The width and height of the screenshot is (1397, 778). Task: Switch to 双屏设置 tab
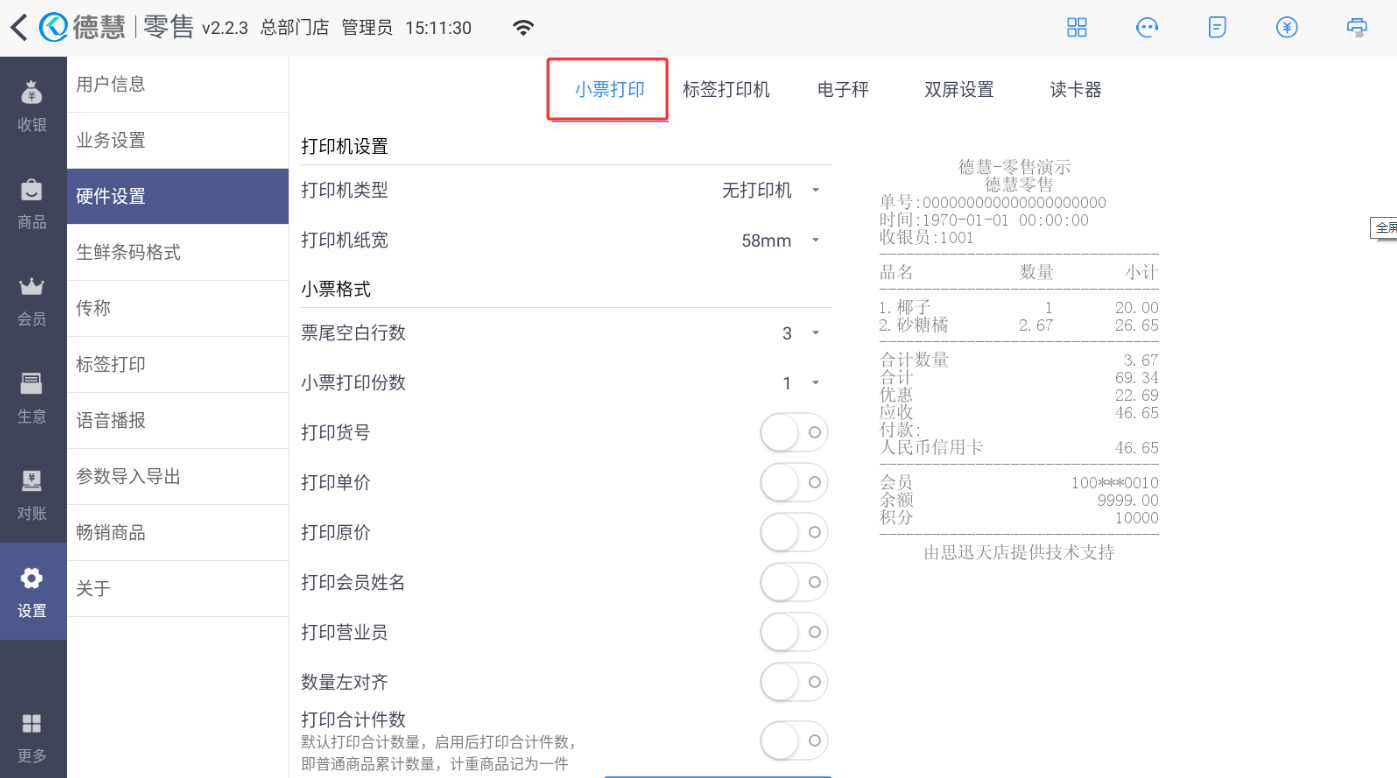tap(959, 90)
